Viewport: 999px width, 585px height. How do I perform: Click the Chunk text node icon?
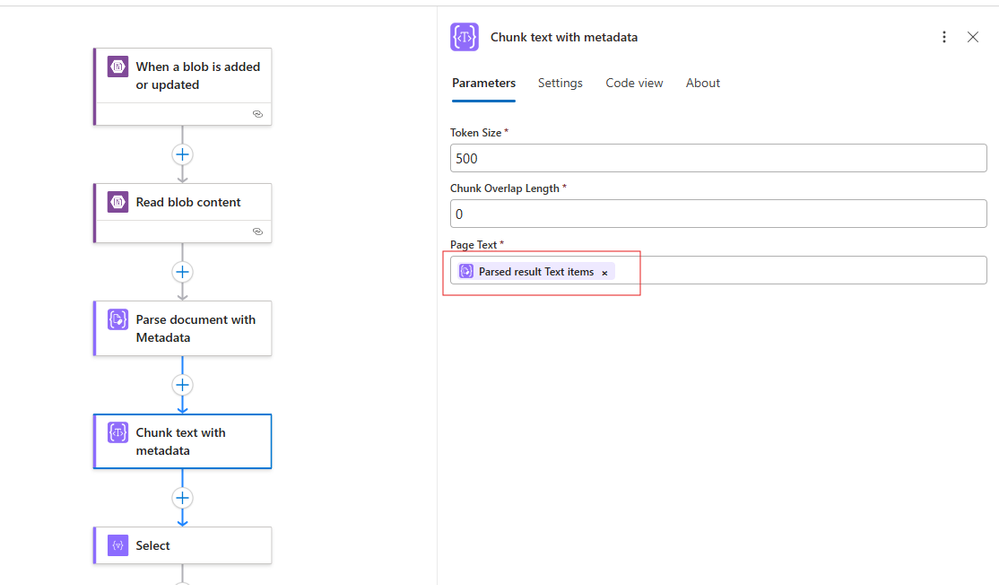point(118,433)
